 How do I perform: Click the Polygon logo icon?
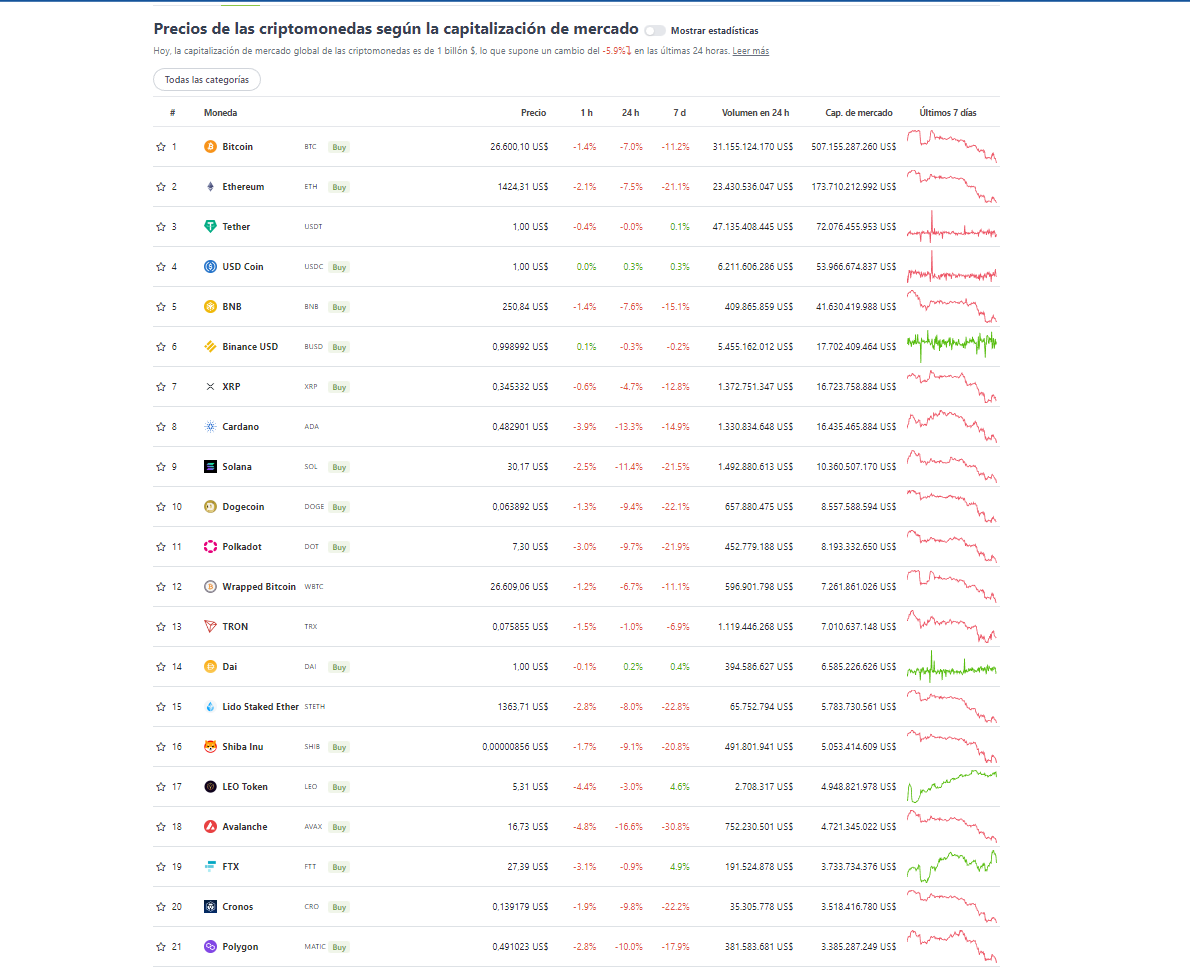[x=210, y=947]
